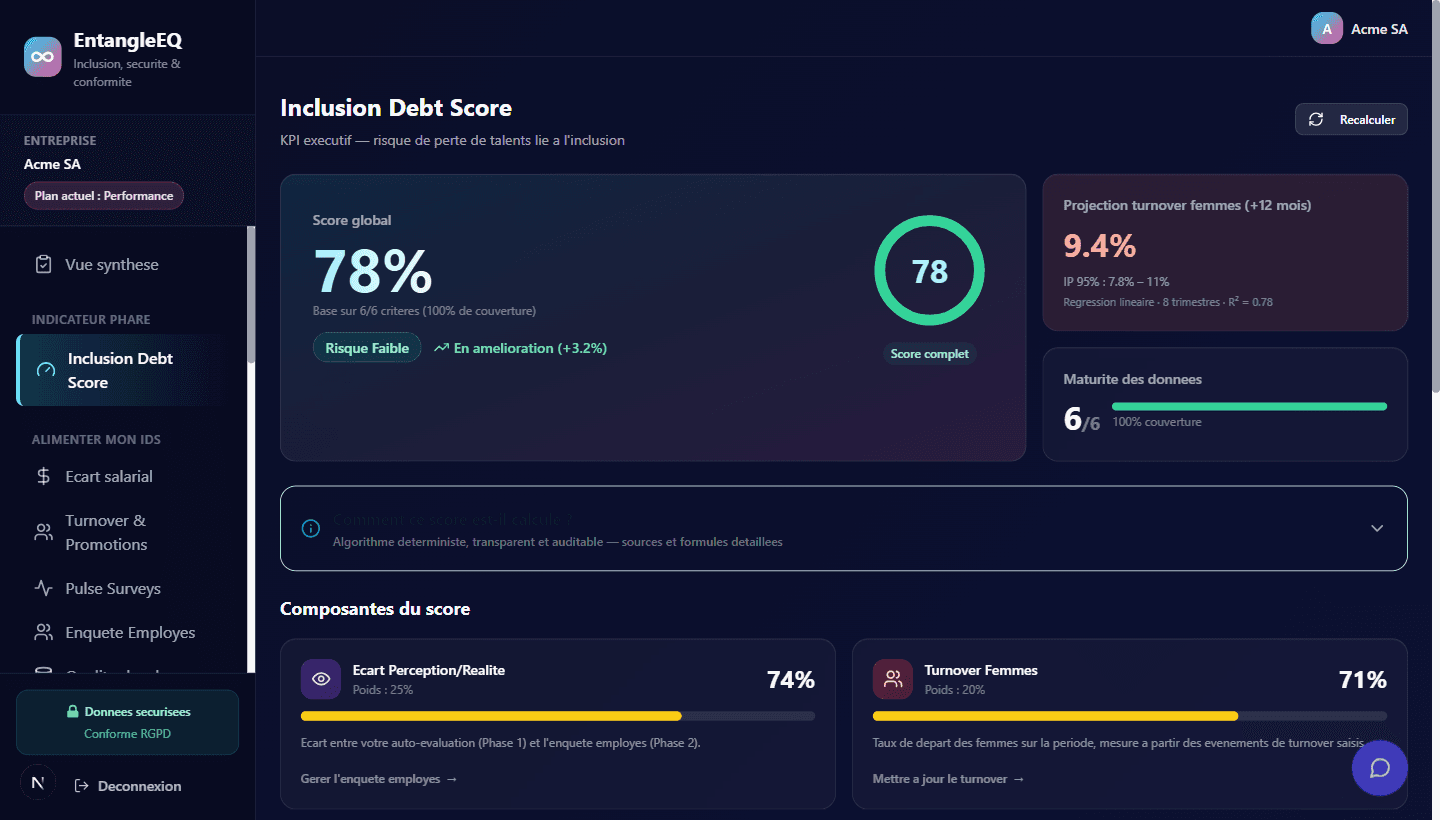Open the chat bubble support widget

[x=1380, y=768]
